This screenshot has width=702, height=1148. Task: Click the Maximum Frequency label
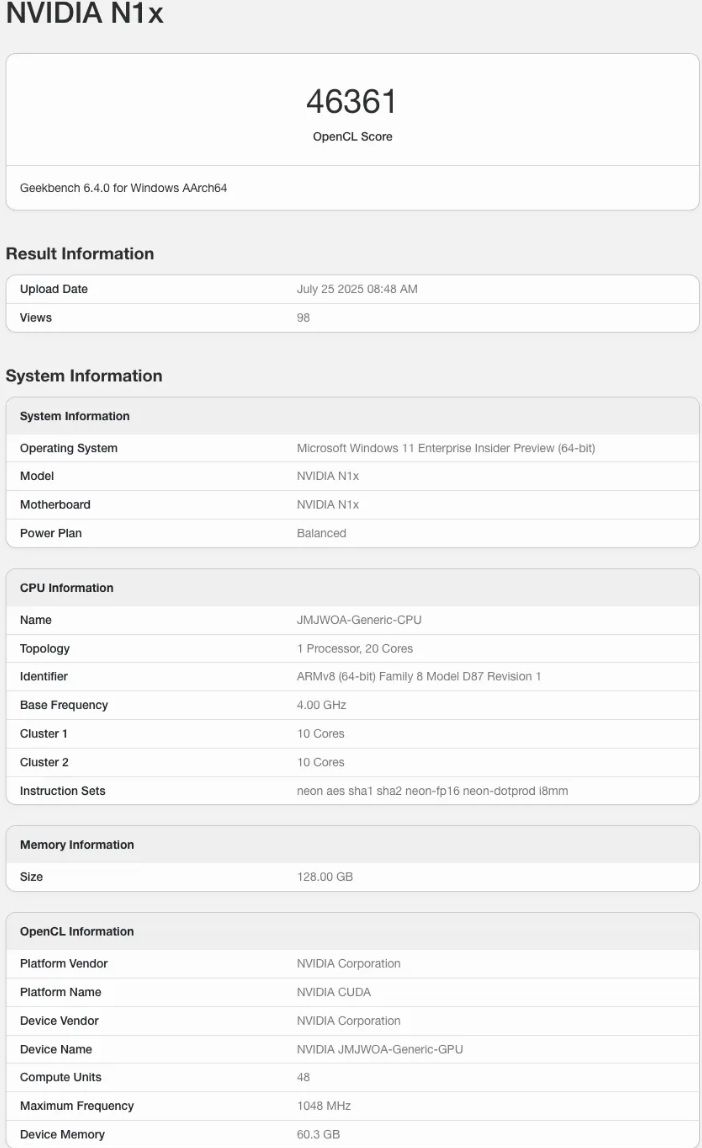pyautogui.click(x=77, y=1106)
